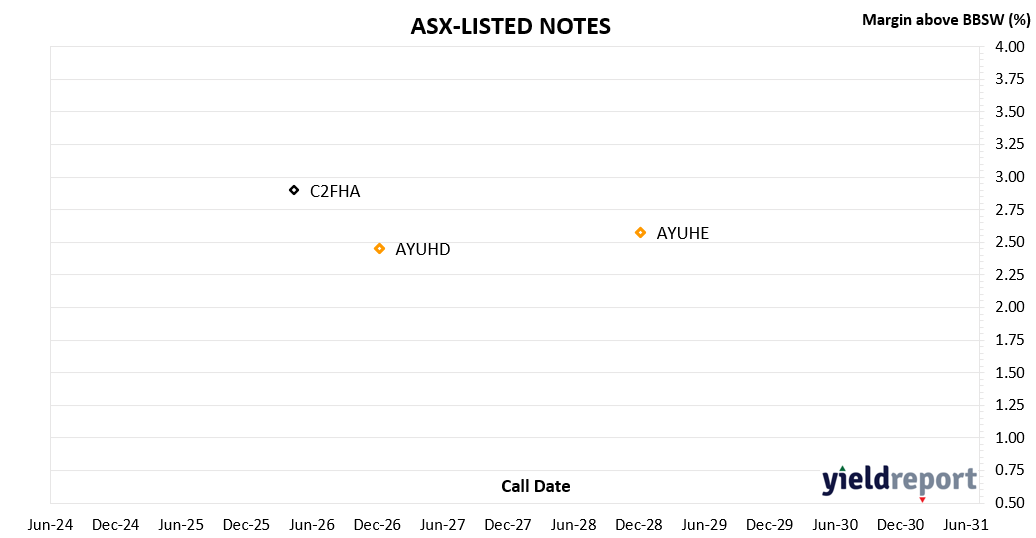Click the Dec-28 x-axis label
Image resolution: width=1036 pixels, height=538 pixels.
(x=639, y=525)
